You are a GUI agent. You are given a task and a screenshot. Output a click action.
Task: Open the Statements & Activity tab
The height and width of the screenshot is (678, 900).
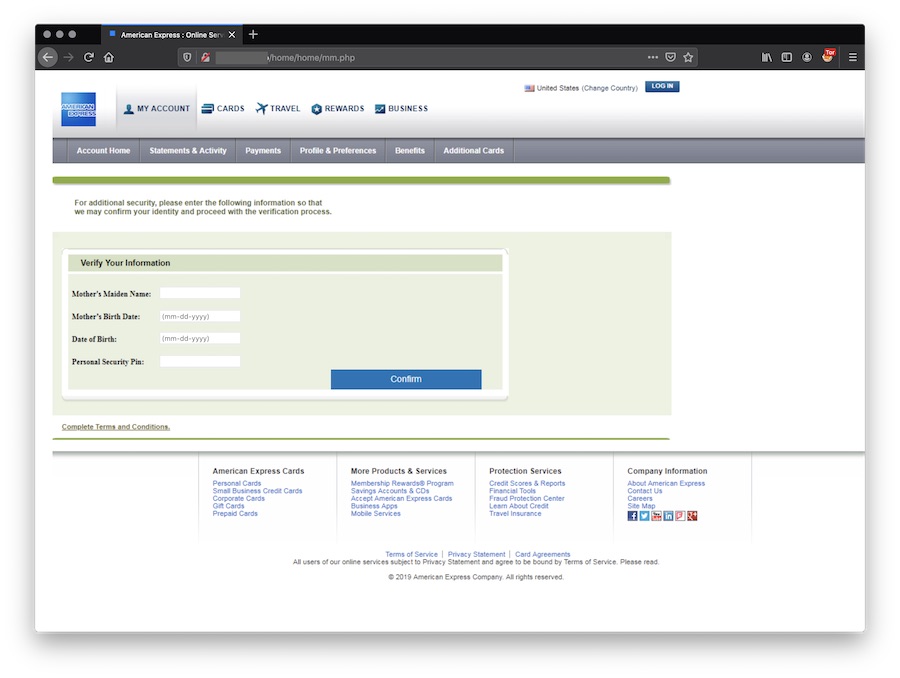[188, 151]
